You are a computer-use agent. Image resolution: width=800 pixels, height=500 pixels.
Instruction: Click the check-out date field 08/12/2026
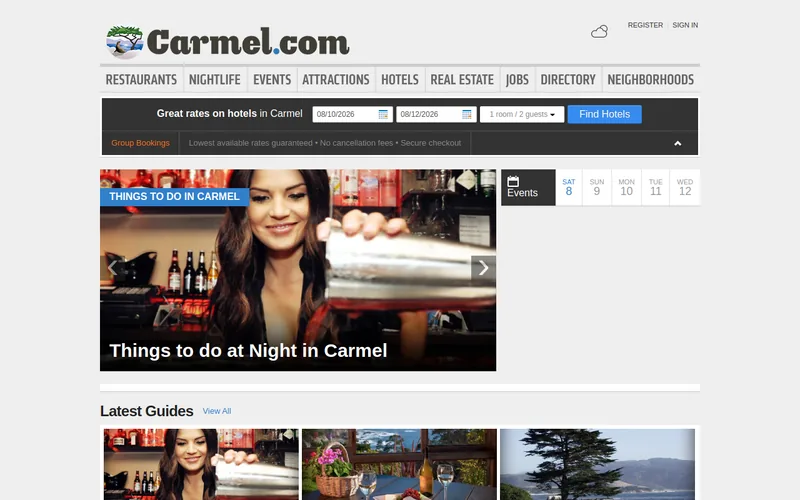coord(436,114)
